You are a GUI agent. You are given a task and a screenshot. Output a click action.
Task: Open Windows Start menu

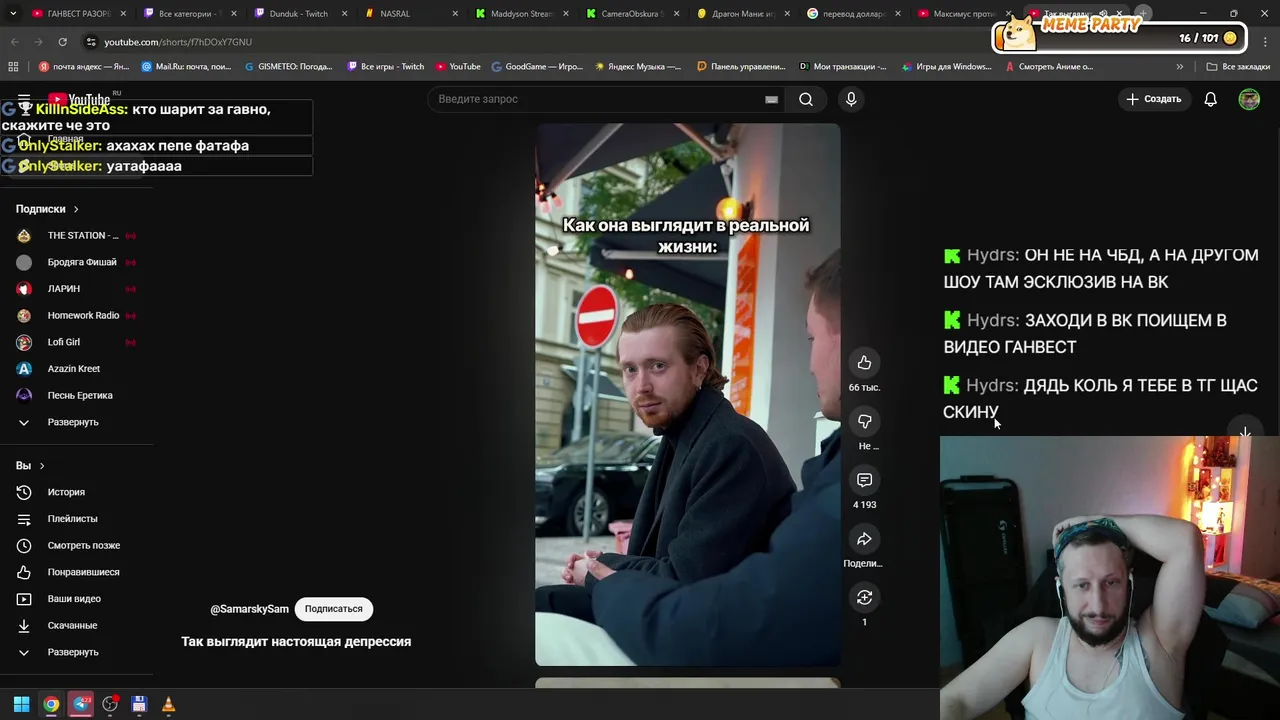click(21, 704)
